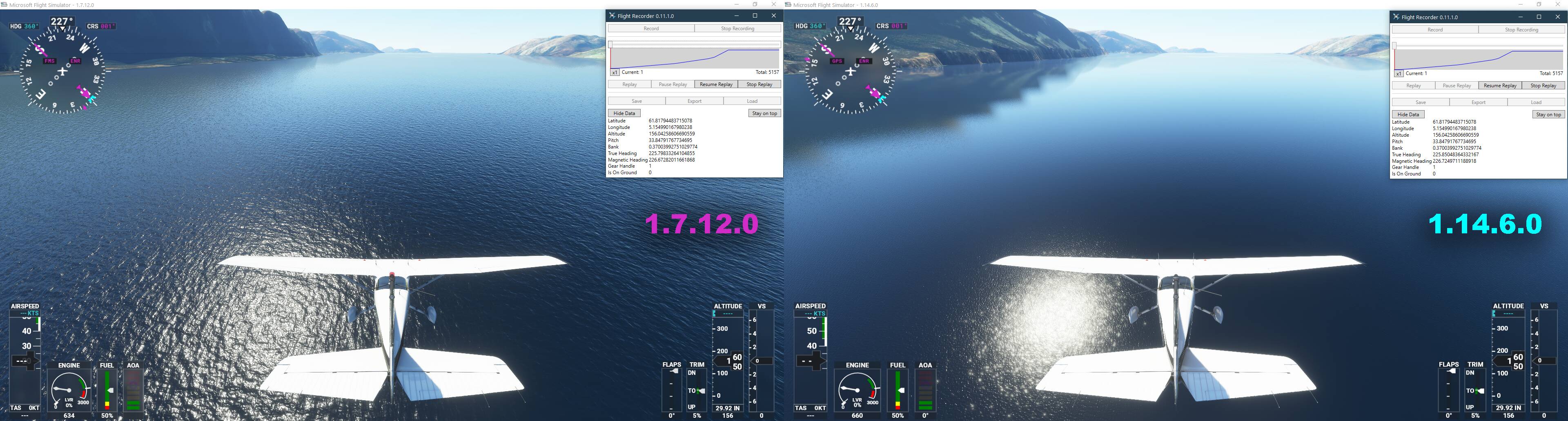Change x1 replay speed in right recorder
This screenshot has width=1568, height=421.
click(x=1398, y=73)
